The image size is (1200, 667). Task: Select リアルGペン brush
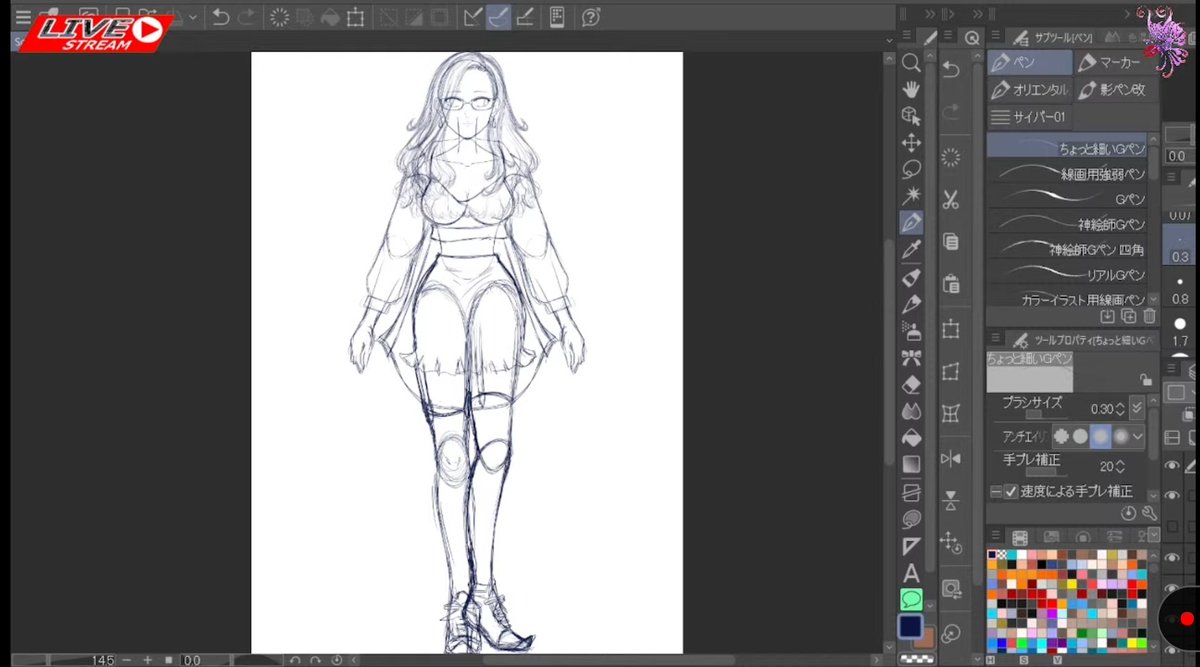click(x=1067, y=273)
